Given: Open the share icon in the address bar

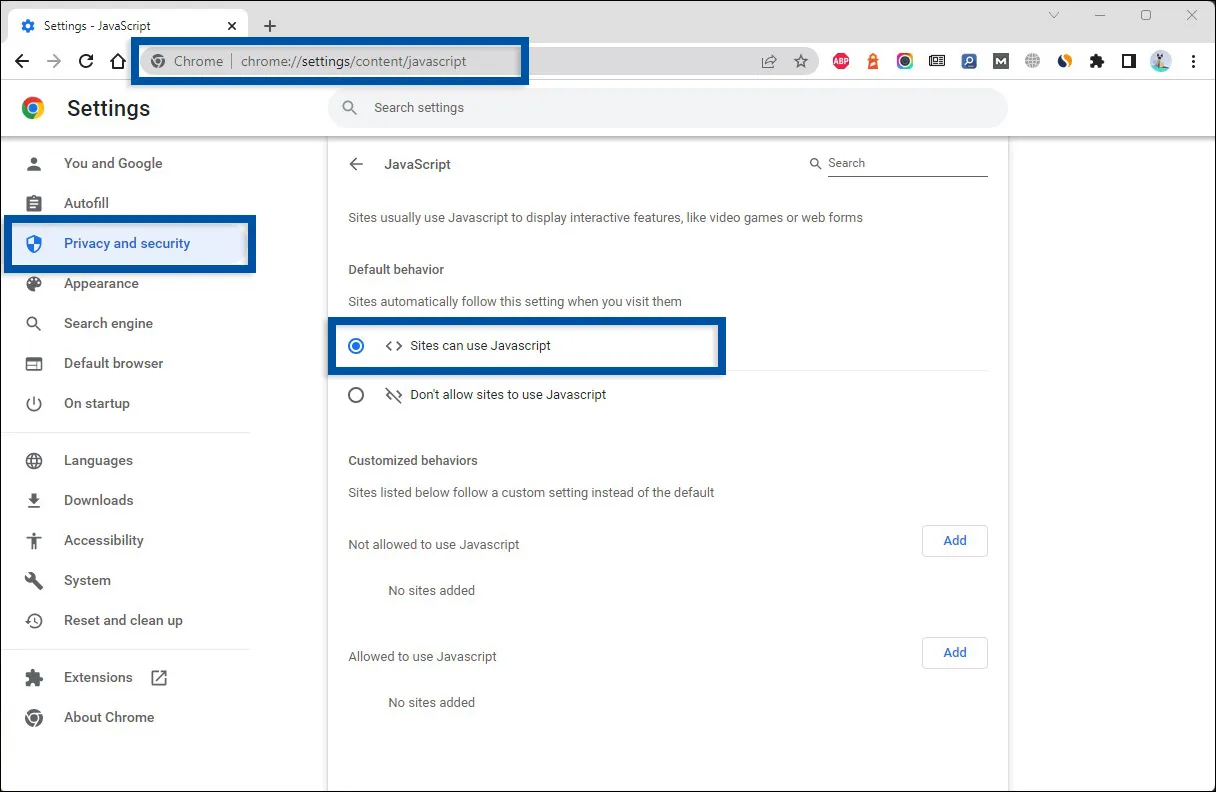Looking at the screenshot, I should pyautogui.click(x=769, y=61).
